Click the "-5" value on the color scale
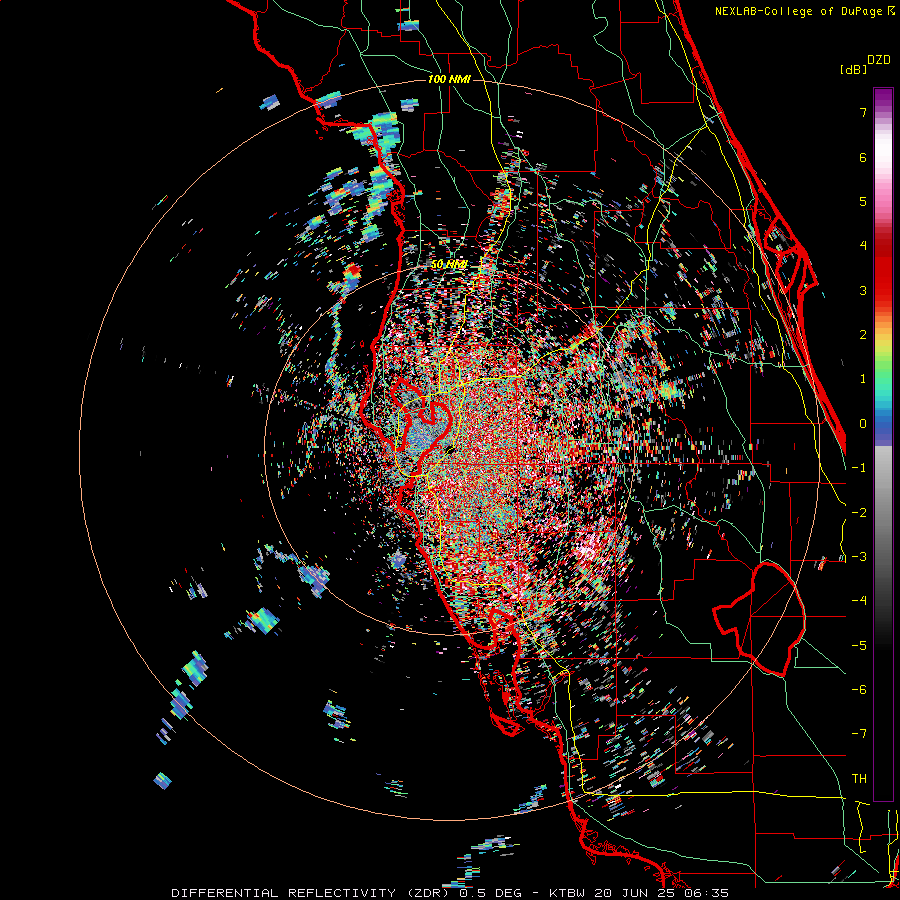Screen dimensions: 900x900 pos(859,646)
